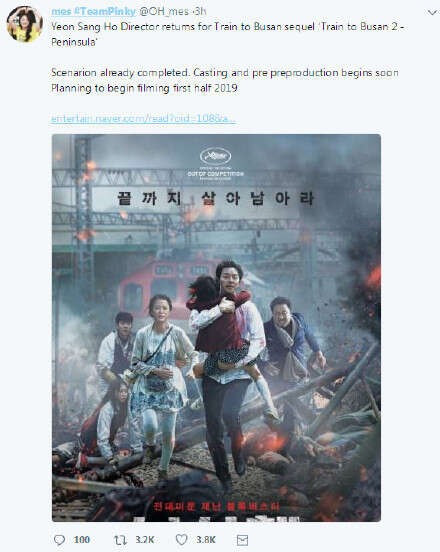The height and width of the screenshot is (552, 440).
Task: Retweet using the retweet arrows icon
Action: click(x=120, y=540)
